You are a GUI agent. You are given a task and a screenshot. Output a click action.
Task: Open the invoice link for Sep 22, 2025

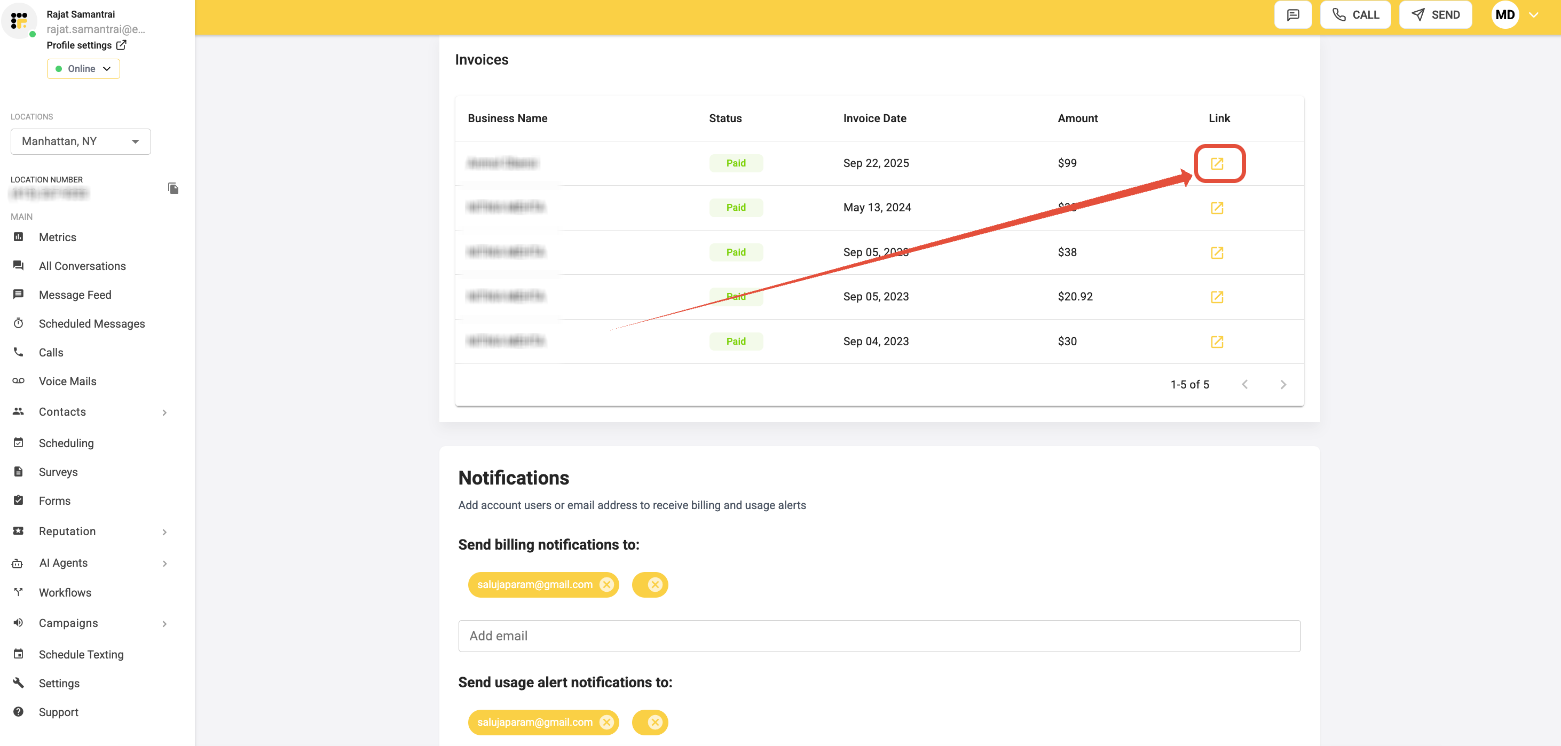click(x=1217, y=163)
